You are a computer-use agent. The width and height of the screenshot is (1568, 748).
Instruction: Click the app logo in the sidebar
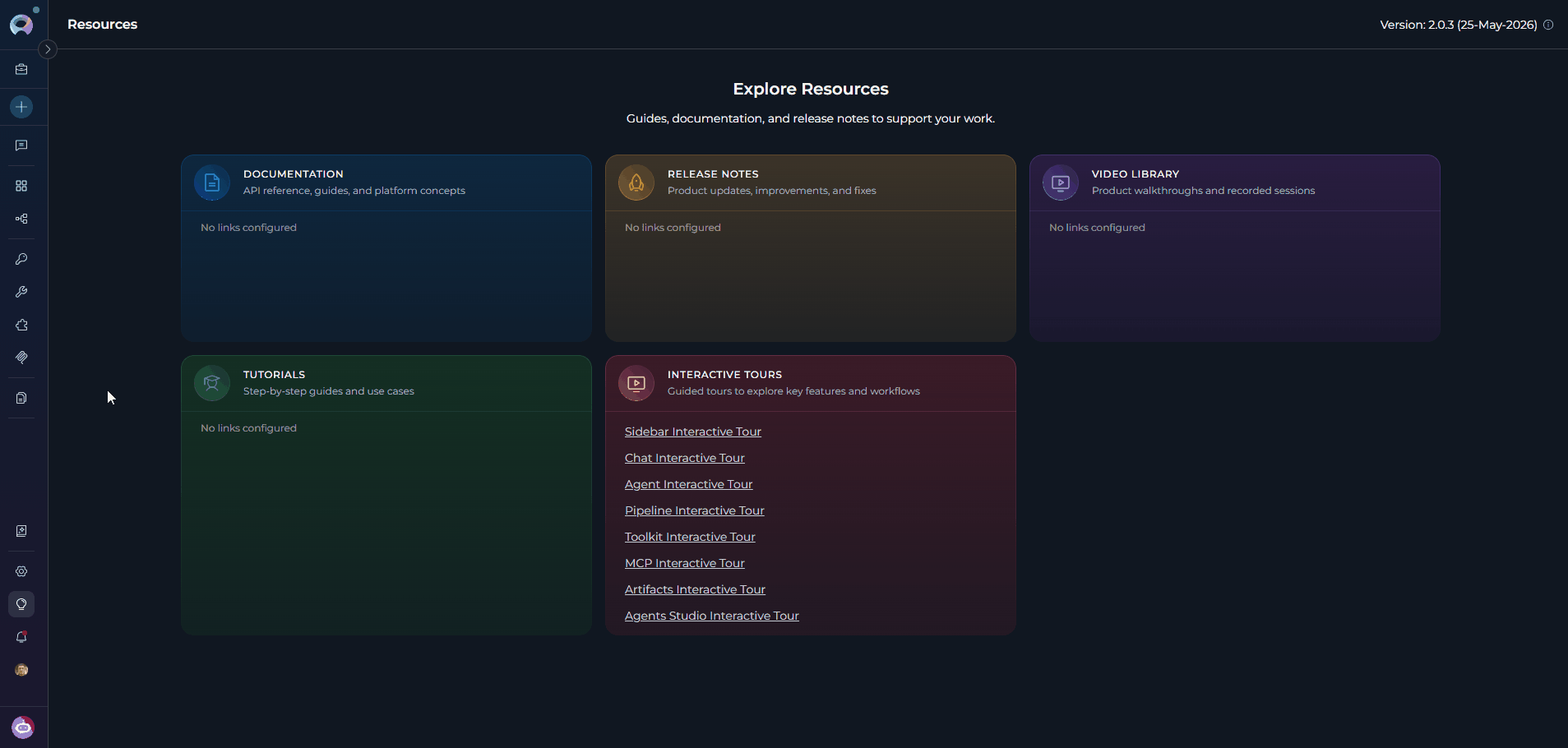pyautogui.click(x=21, y=25)
